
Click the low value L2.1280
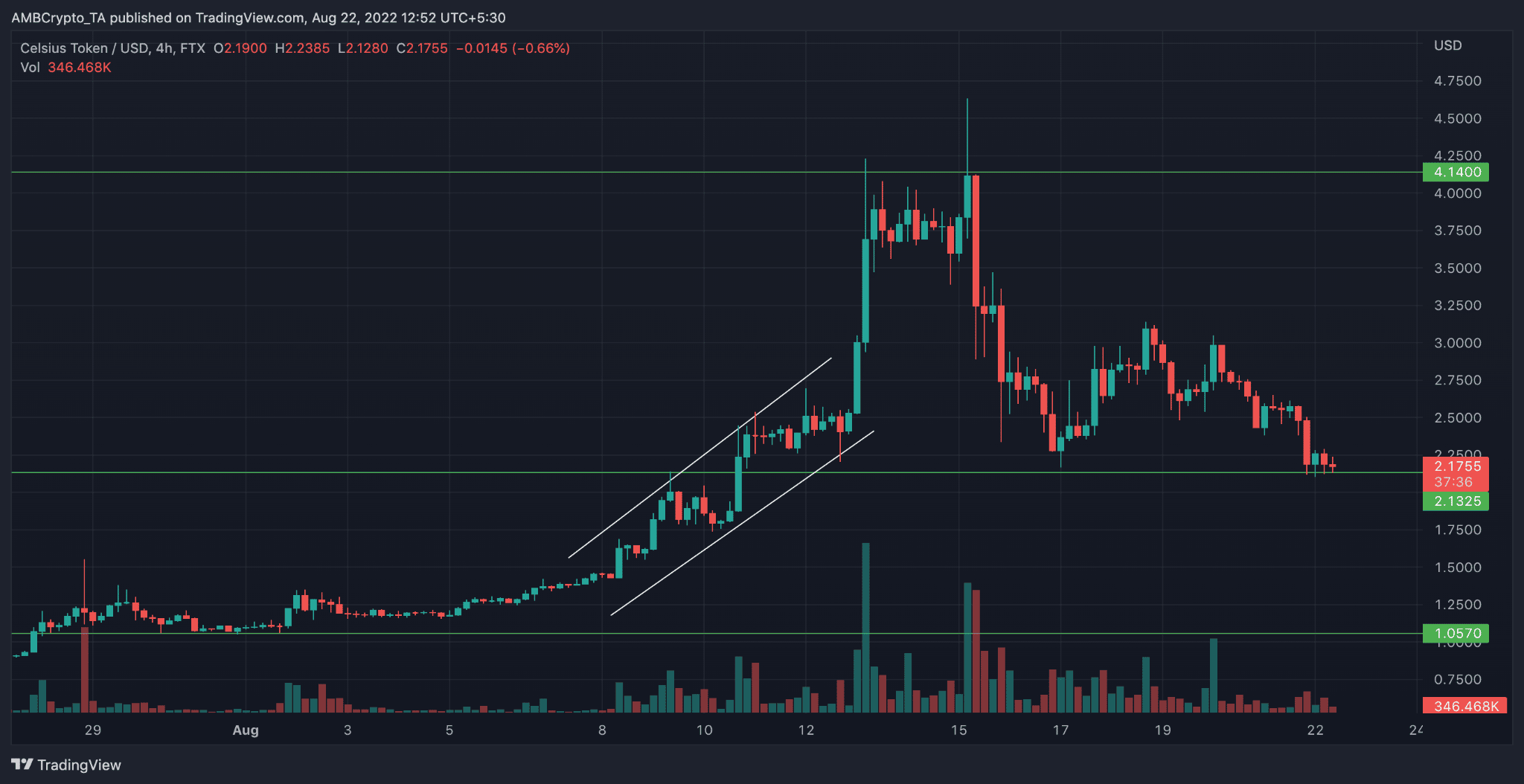pos(362,48)
